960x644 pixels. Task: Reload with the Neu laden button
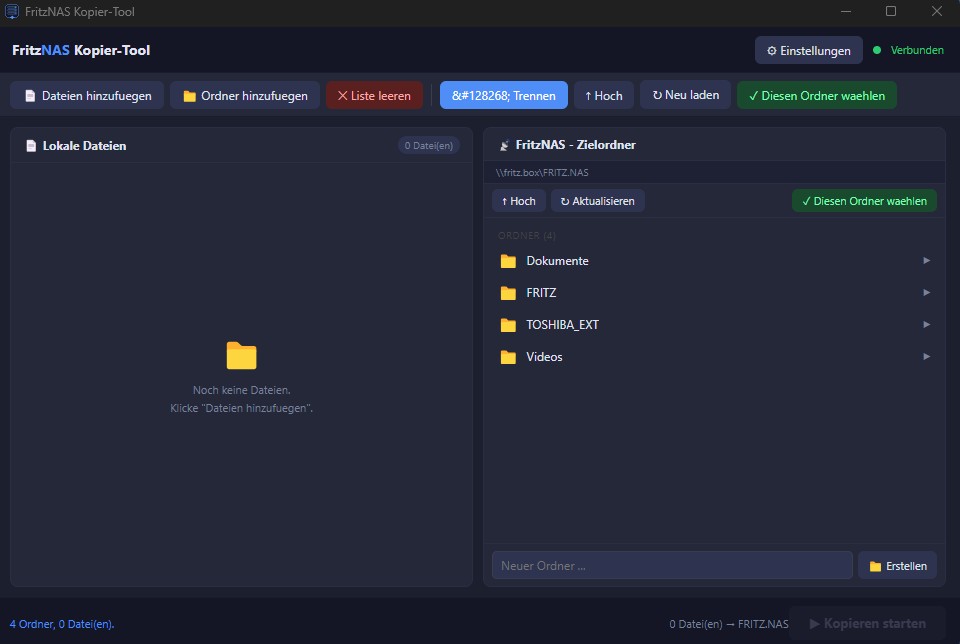click(x=686, y=95)
